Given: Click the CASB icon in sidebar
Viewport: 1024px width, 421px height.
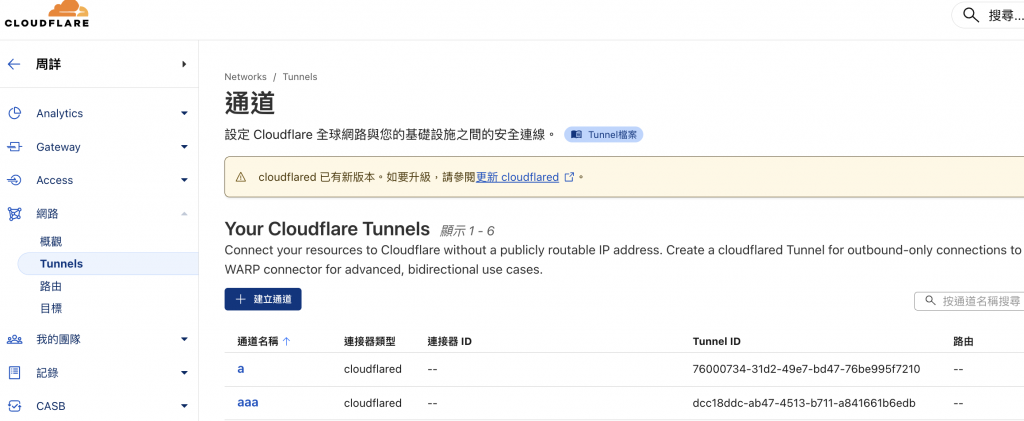Looking at the screenshot, I should tap(14, 406).
